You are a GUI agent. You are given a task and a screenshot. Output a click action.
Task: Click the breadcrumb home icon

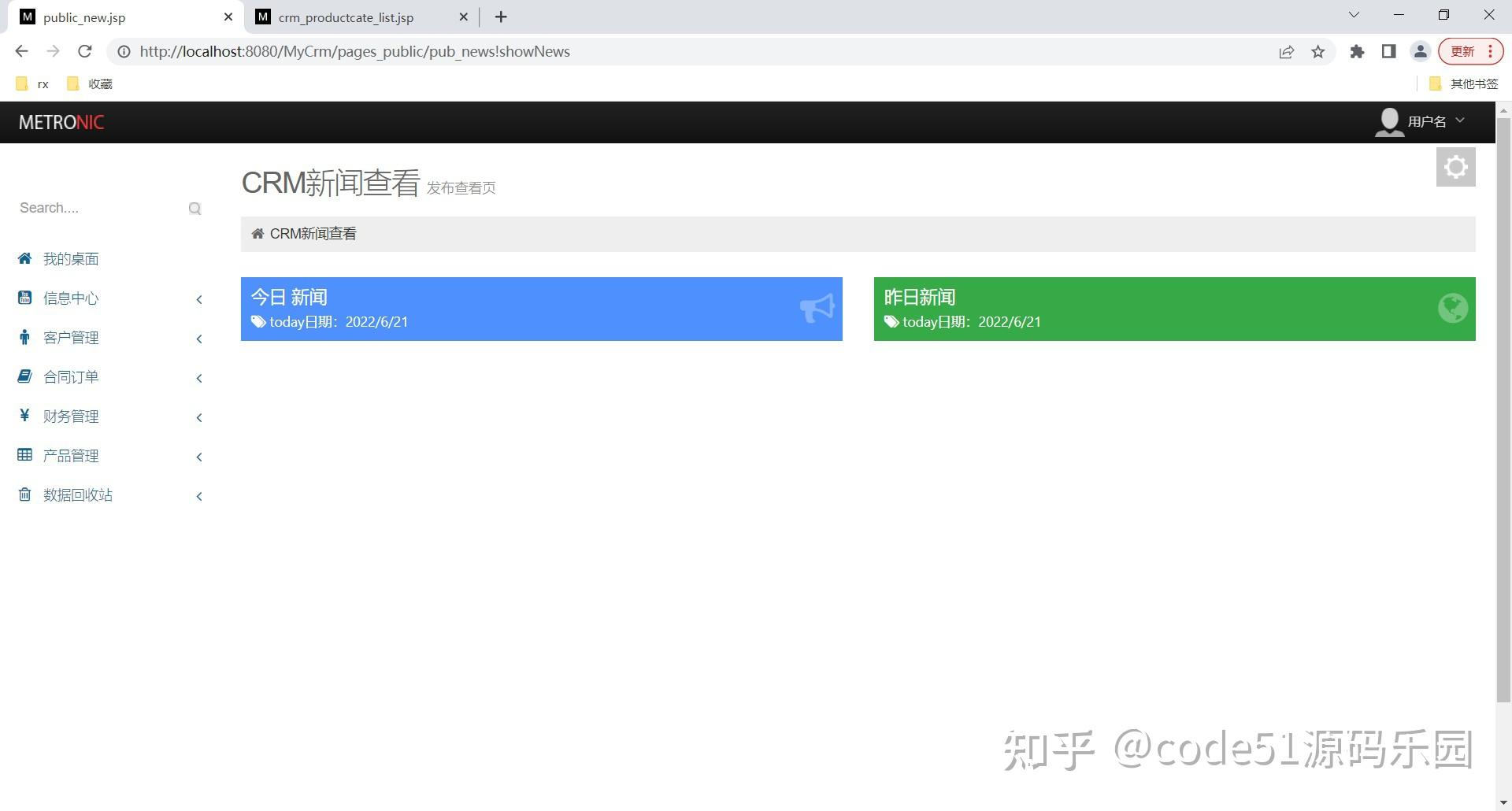pyautogui.click(x=257, y=233)
